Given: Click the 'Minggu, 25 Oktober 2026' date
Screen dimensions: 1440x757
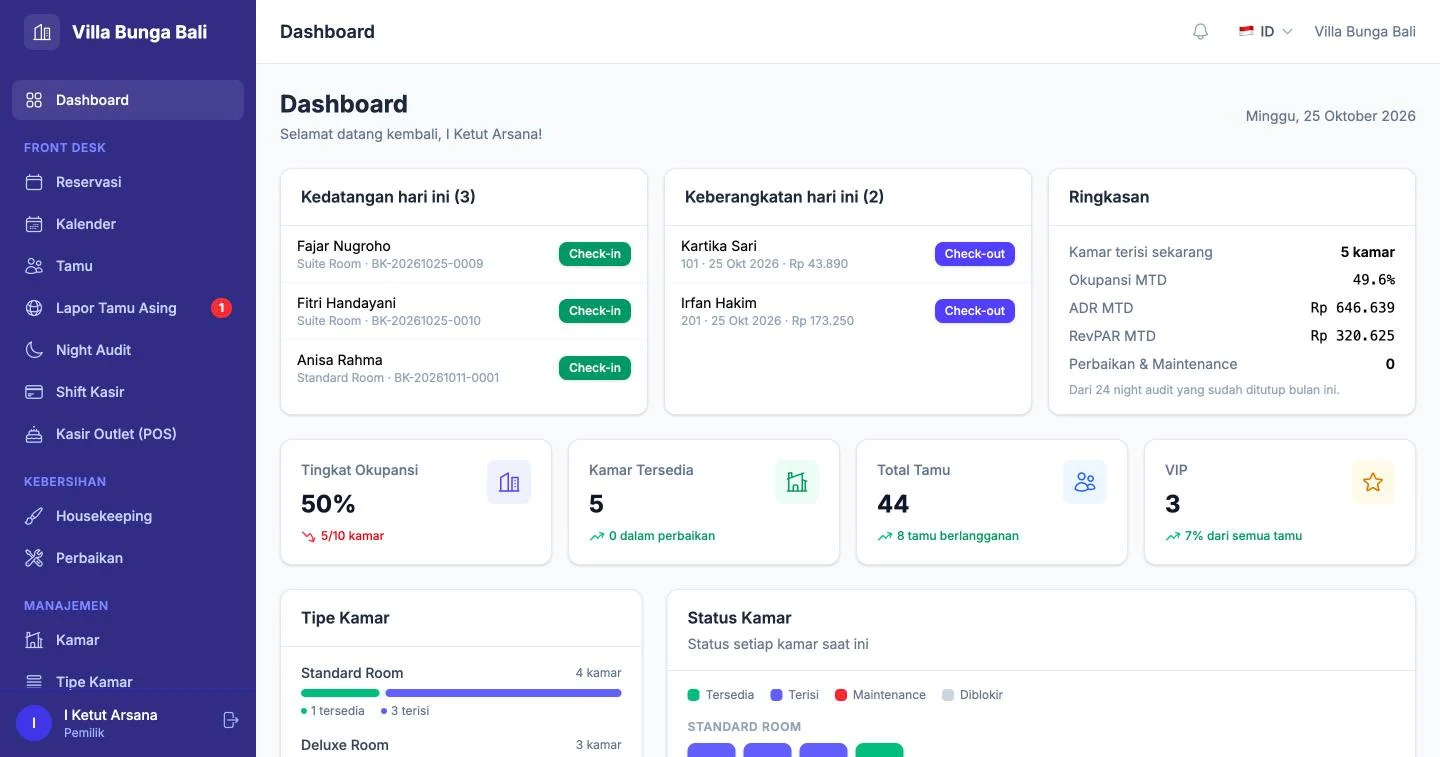Looking at the screenshot, I should pos(1331,116).
